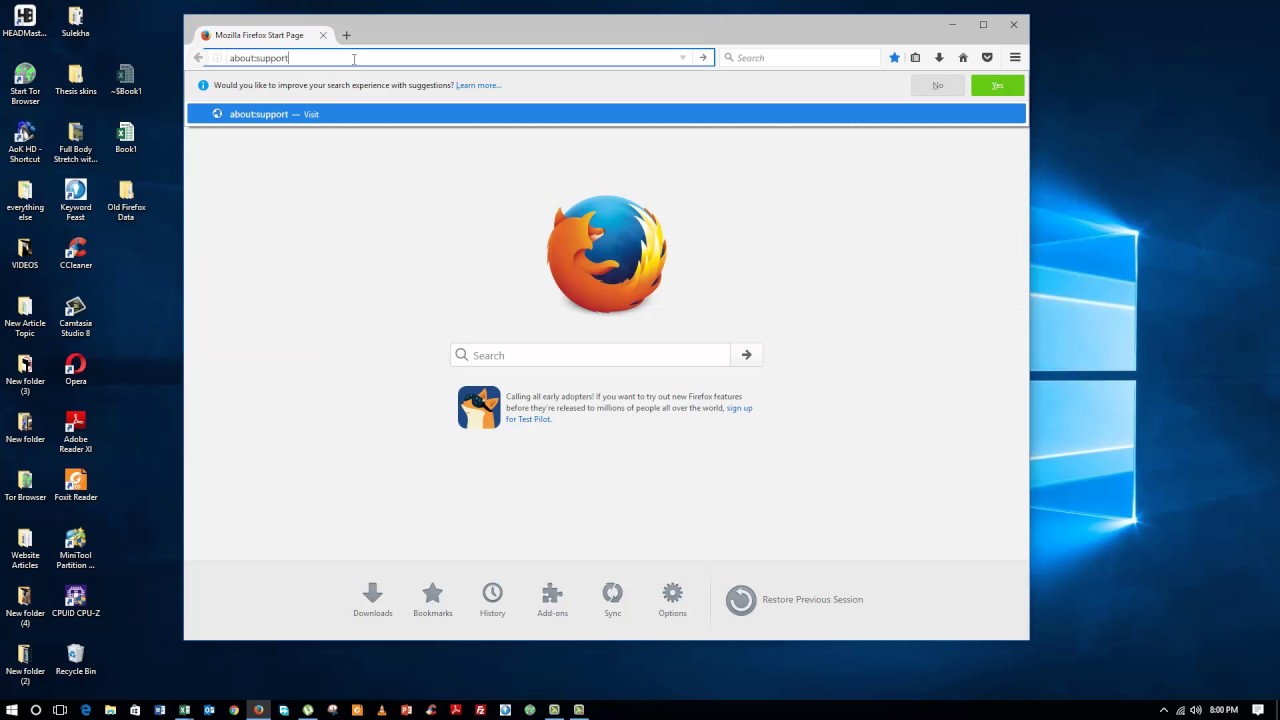
Task: Go to the Firefox Home page icon
Action: 963,58
